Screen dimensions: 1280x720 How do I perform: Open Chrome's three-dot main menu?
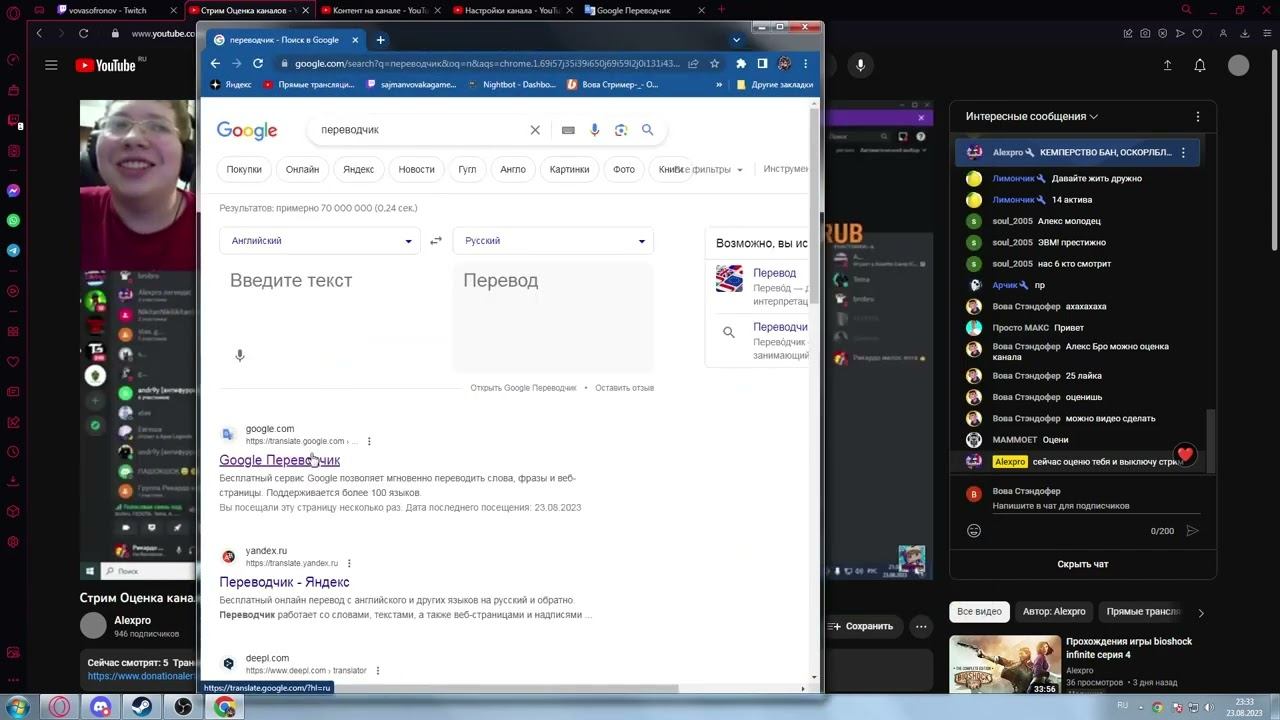pyautogui.click(x=805, y=63)
